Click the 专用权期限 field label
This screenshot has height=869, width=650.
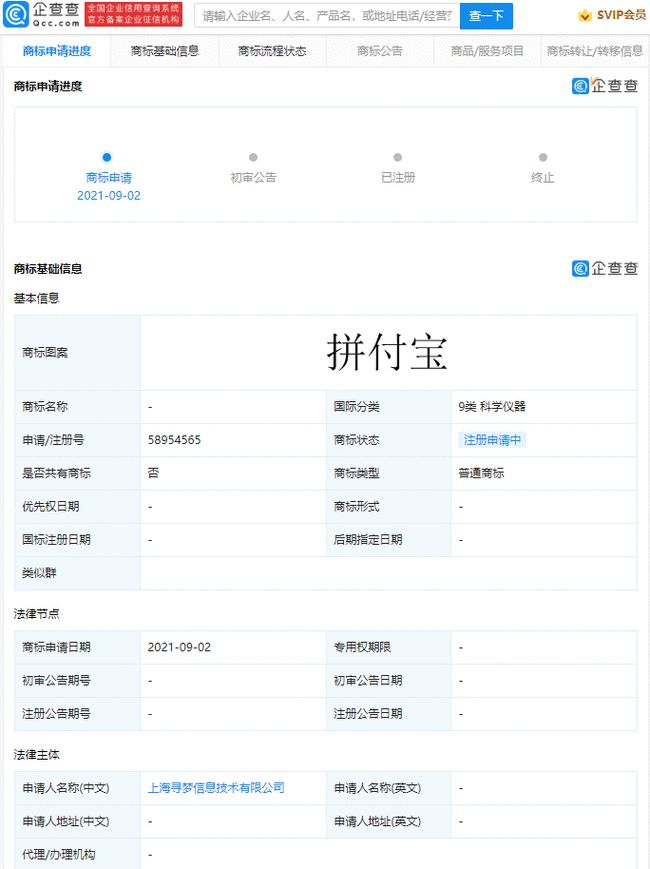(362, 647)
